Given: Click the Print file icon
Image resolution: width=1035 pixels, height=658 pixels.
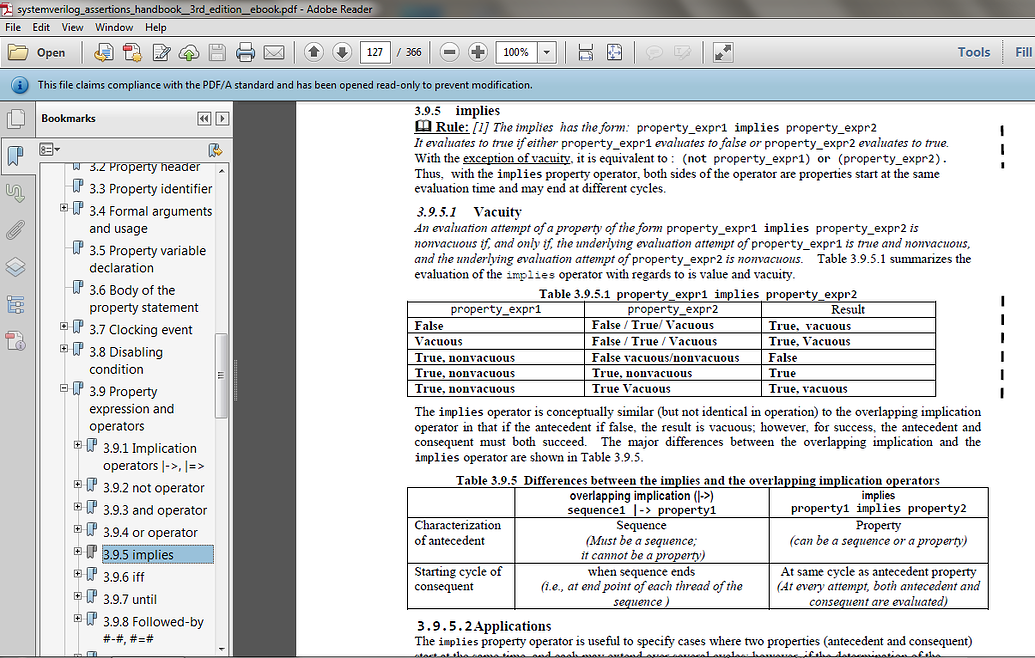Looking at the screenshot, I should pyautogui.click(x=245, y=52).
